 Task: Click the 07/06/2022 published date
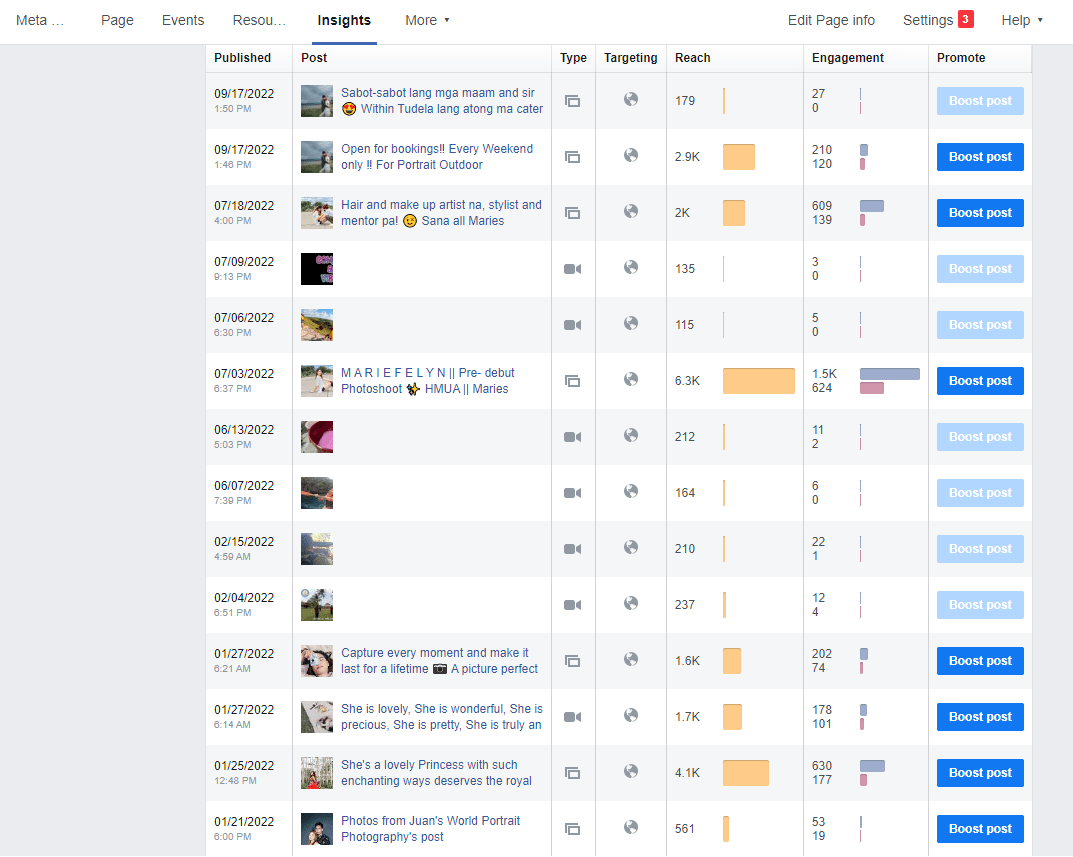[244, 318]
